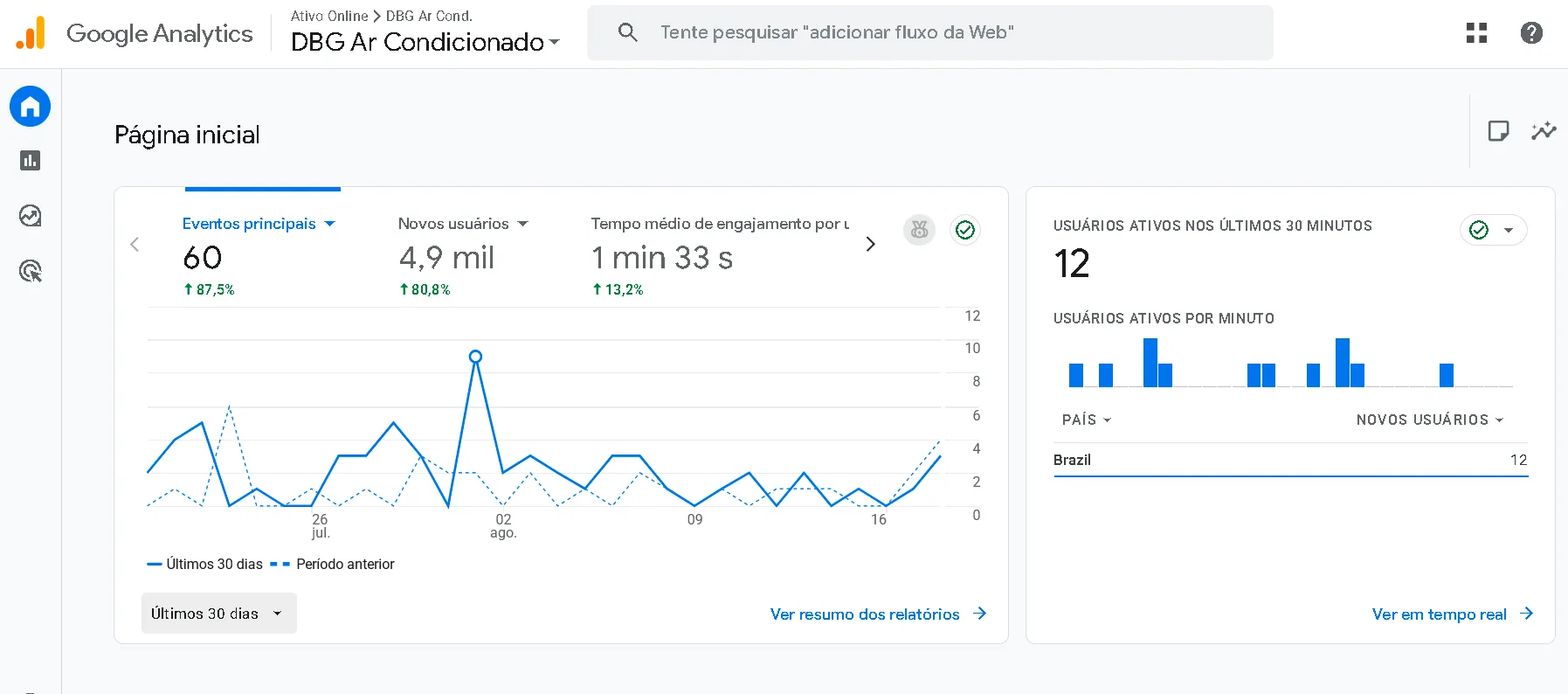Open the annotations note icon
Image resolution: width=1568 pixels, height=694 pixels.
[1498, 131]
